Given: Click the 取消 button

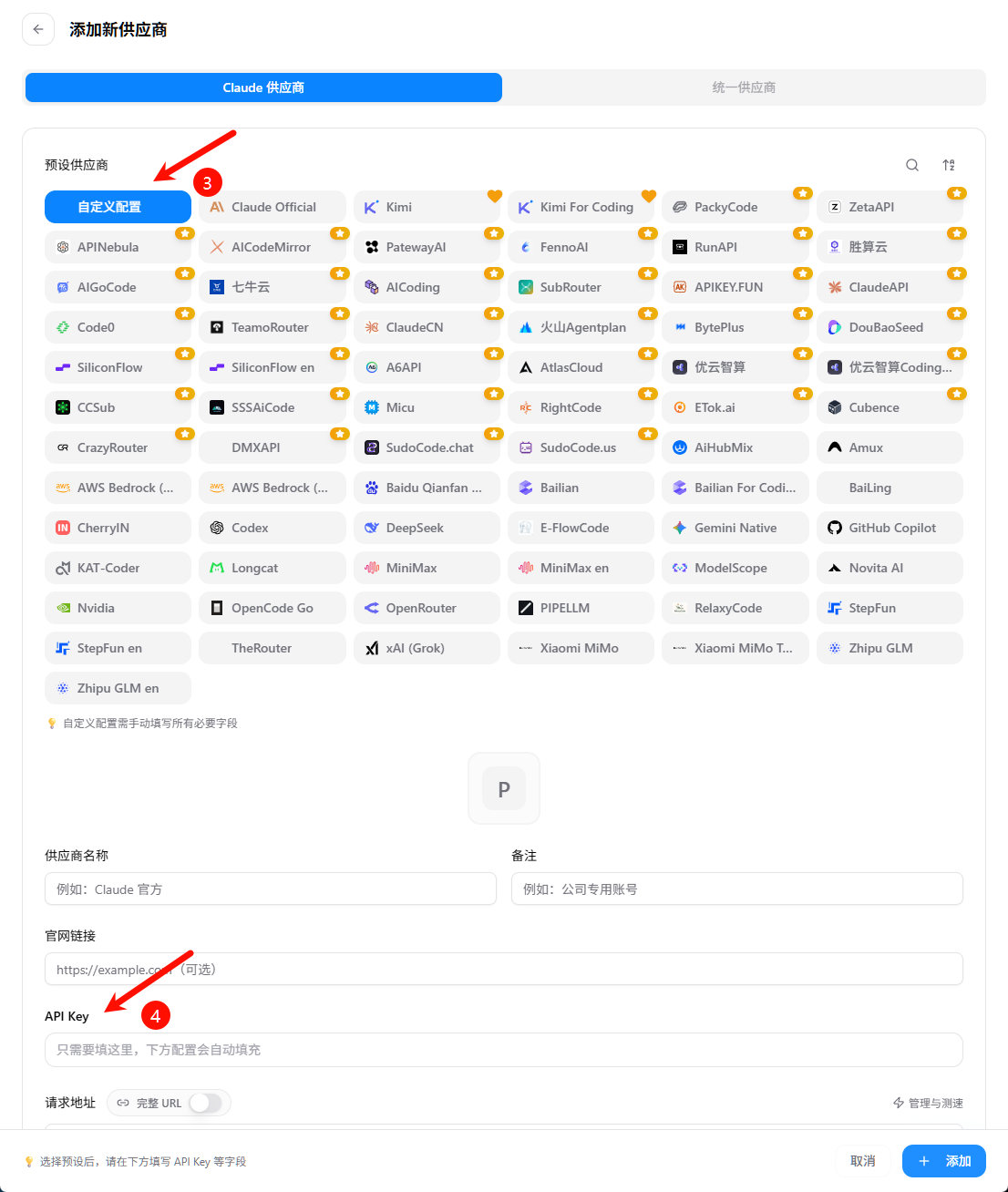Looking at the screenshot, I should [862, 1161].
